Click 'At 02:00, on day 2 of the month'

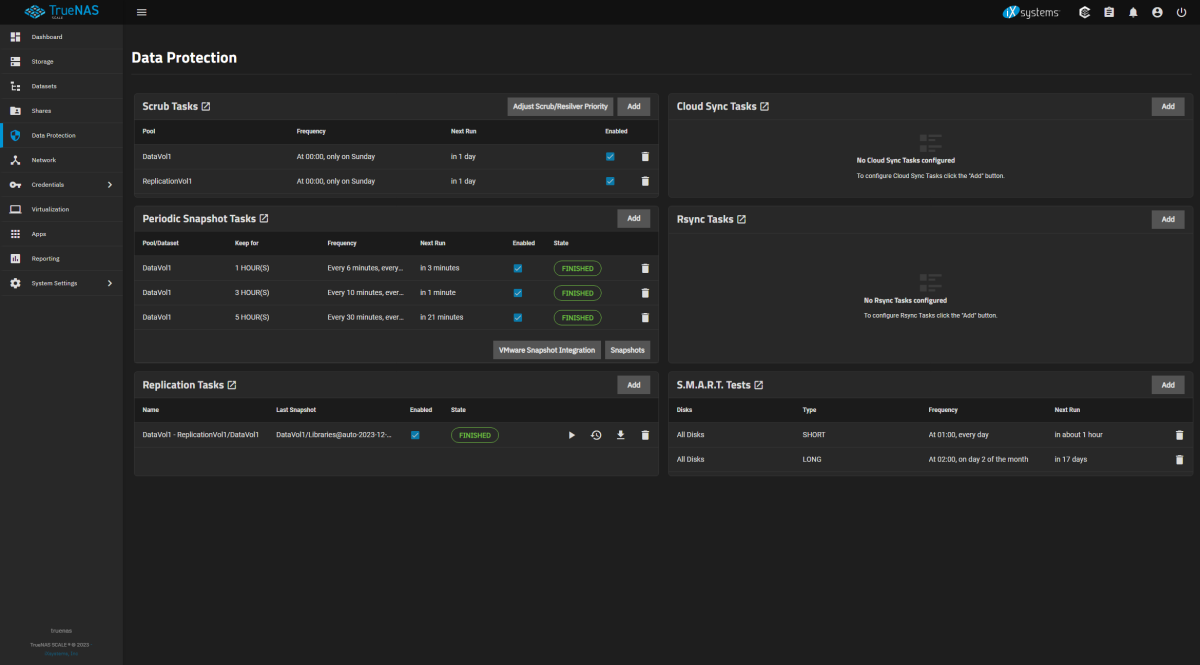pyautogui.click(x=978, y=459)
